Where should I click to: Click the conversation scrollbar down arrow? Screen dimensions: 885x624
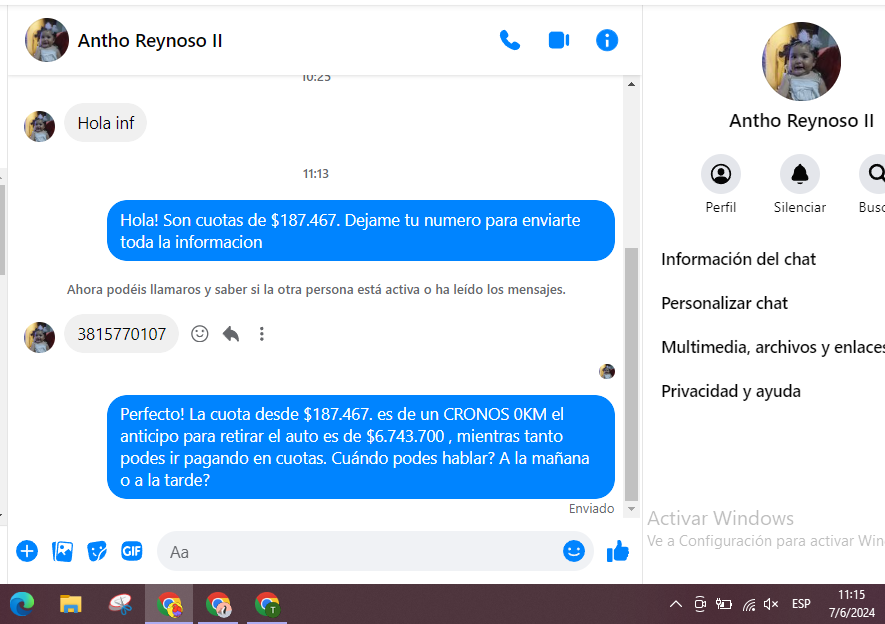630,509
